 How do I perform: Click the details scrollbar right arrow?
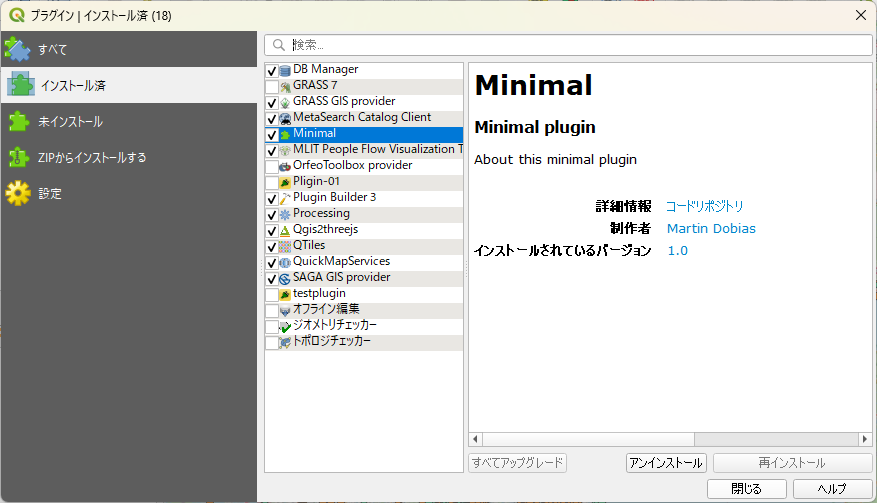865,439
